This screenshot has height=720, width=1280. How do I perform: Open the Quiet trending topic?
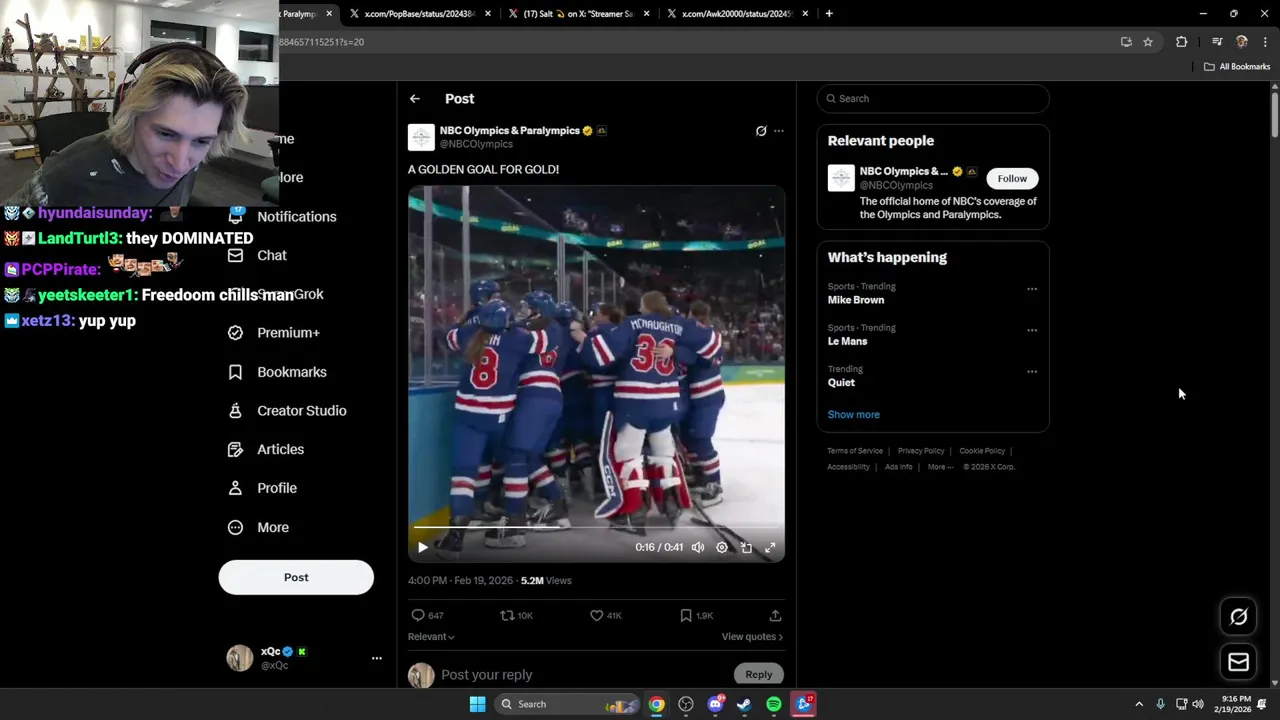(x=841, y=383)
